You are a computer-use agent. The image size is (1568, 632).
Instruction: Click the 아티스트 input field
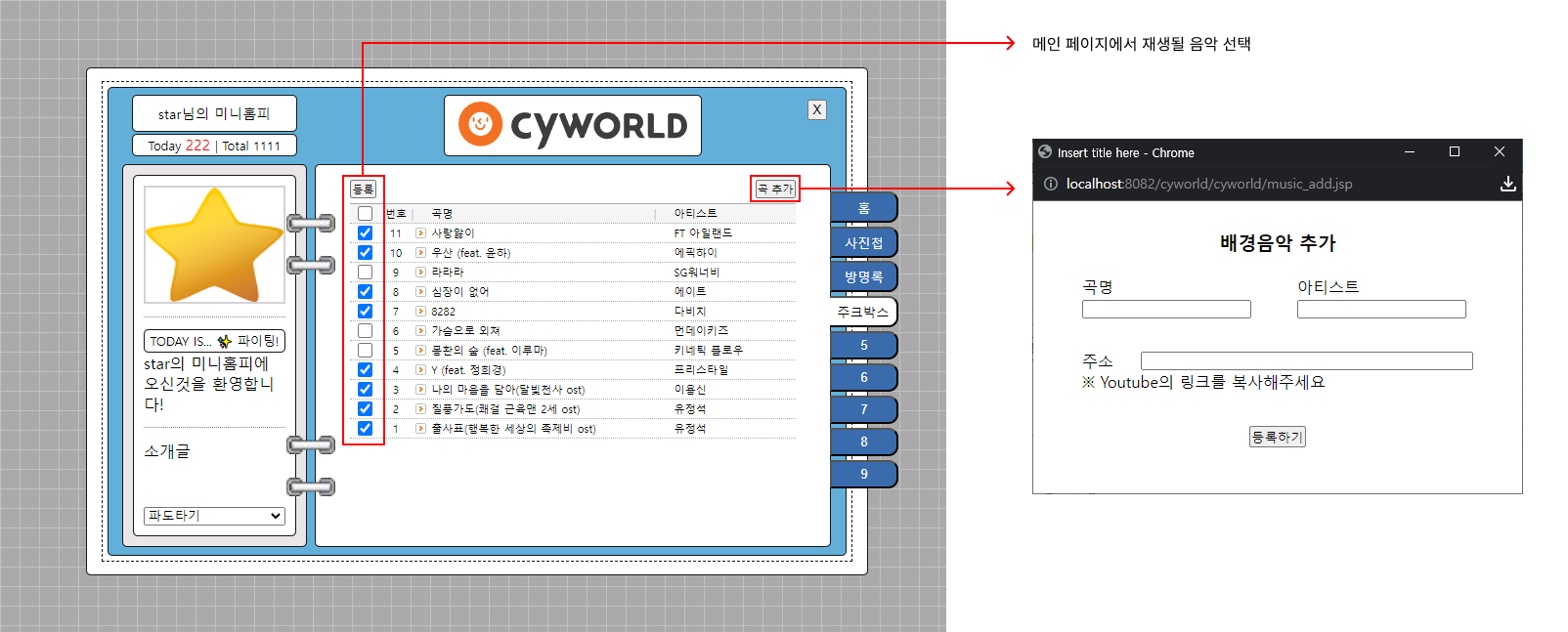point(1381,309)
